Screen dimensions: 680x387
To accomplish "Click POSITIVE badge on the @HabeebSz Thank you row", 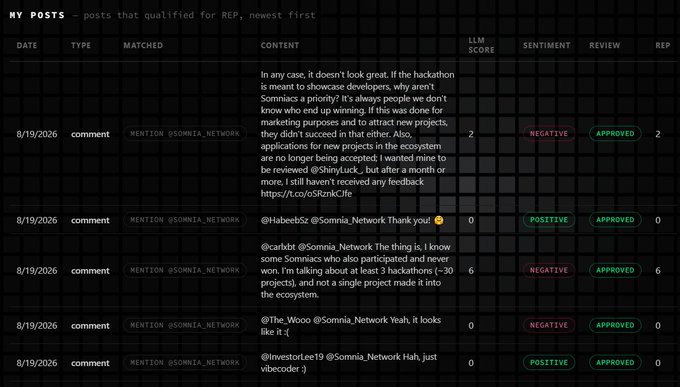I will 549,220.
